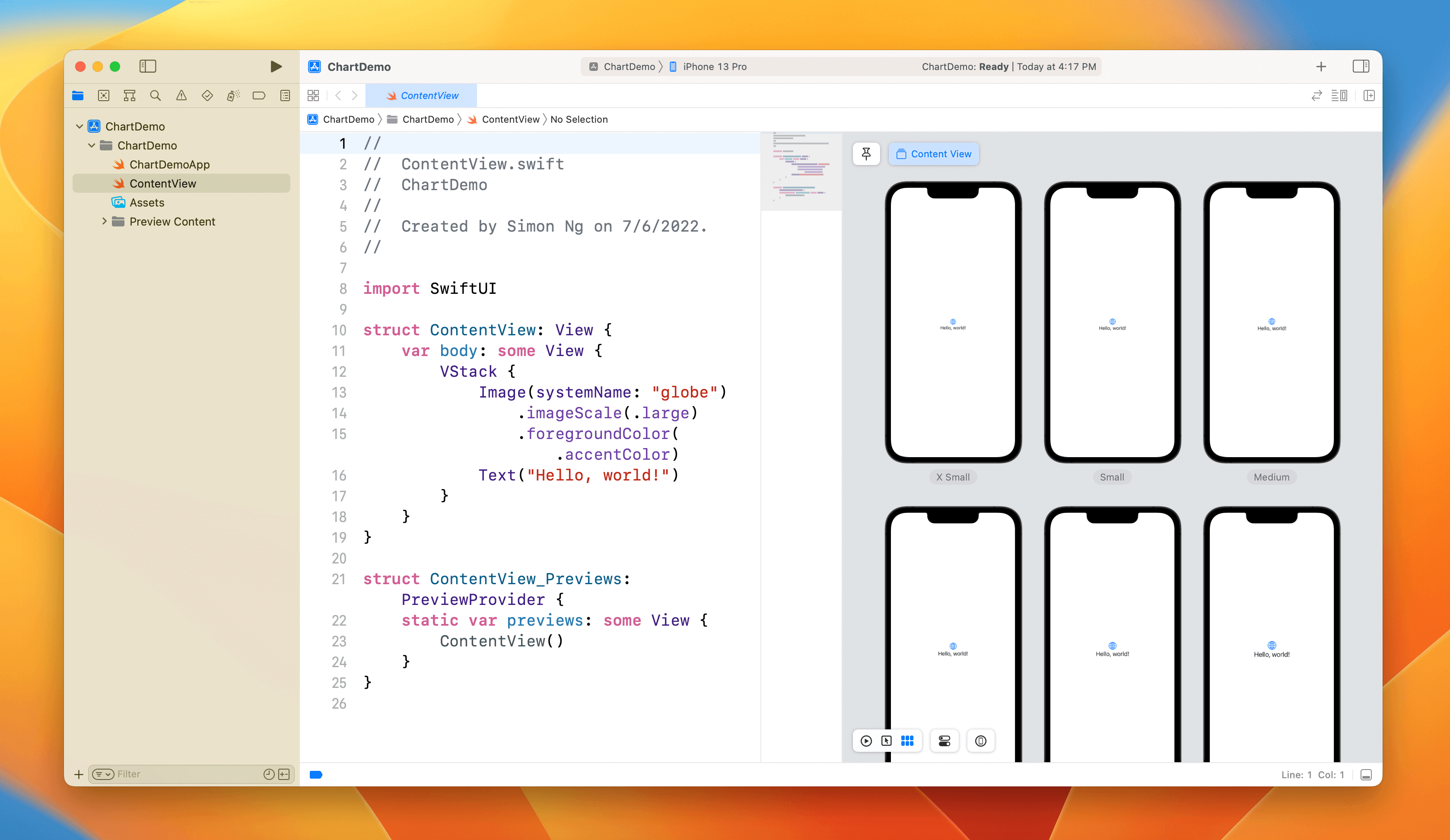Pin the preview with the pin toggle

(866, 154)
